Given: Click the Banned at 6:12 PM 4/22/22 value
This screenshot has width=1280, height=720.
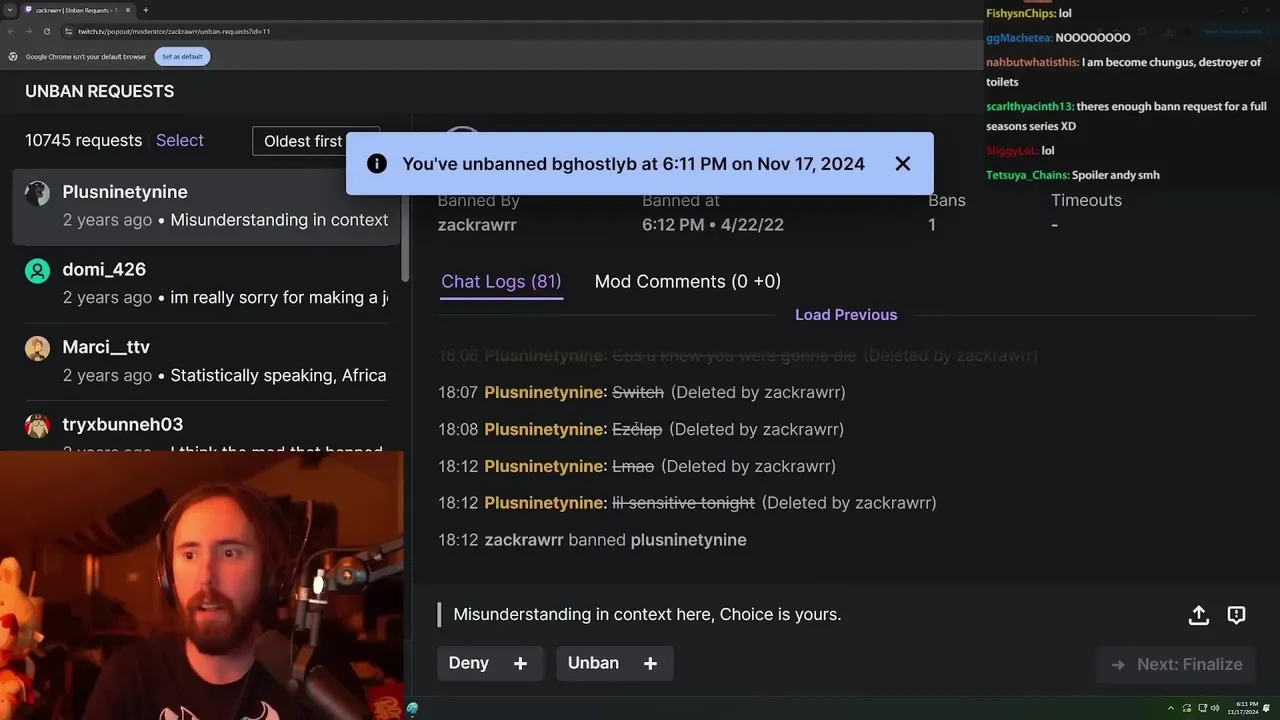Looking at the screenshot, I should (x=713, y=225).
